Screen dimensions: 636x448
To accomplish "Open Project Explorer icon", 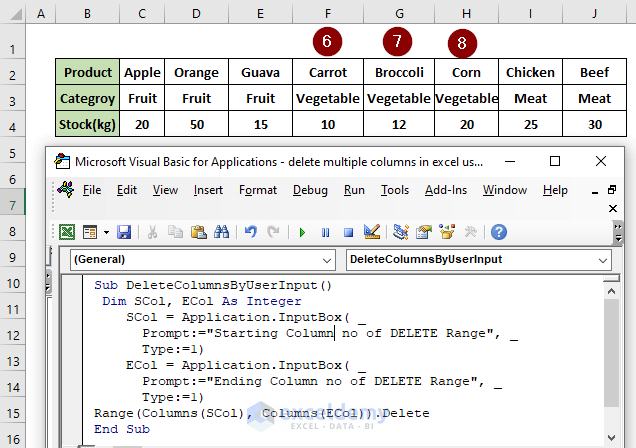I will click(x=400, y=232).
